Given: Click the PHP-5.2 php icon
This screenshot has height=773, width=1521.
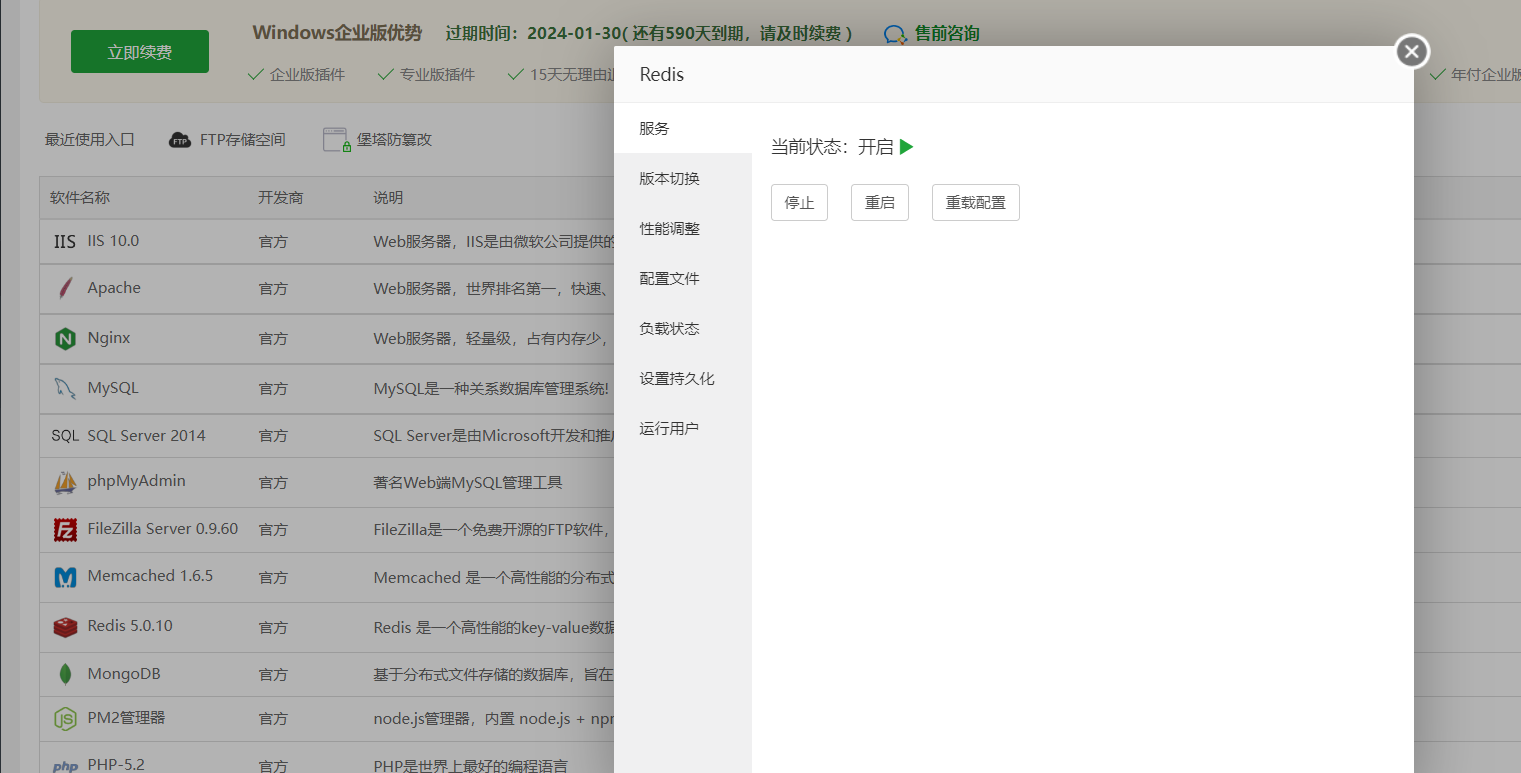Looking at the screenshot, I should tap(65, 766).
